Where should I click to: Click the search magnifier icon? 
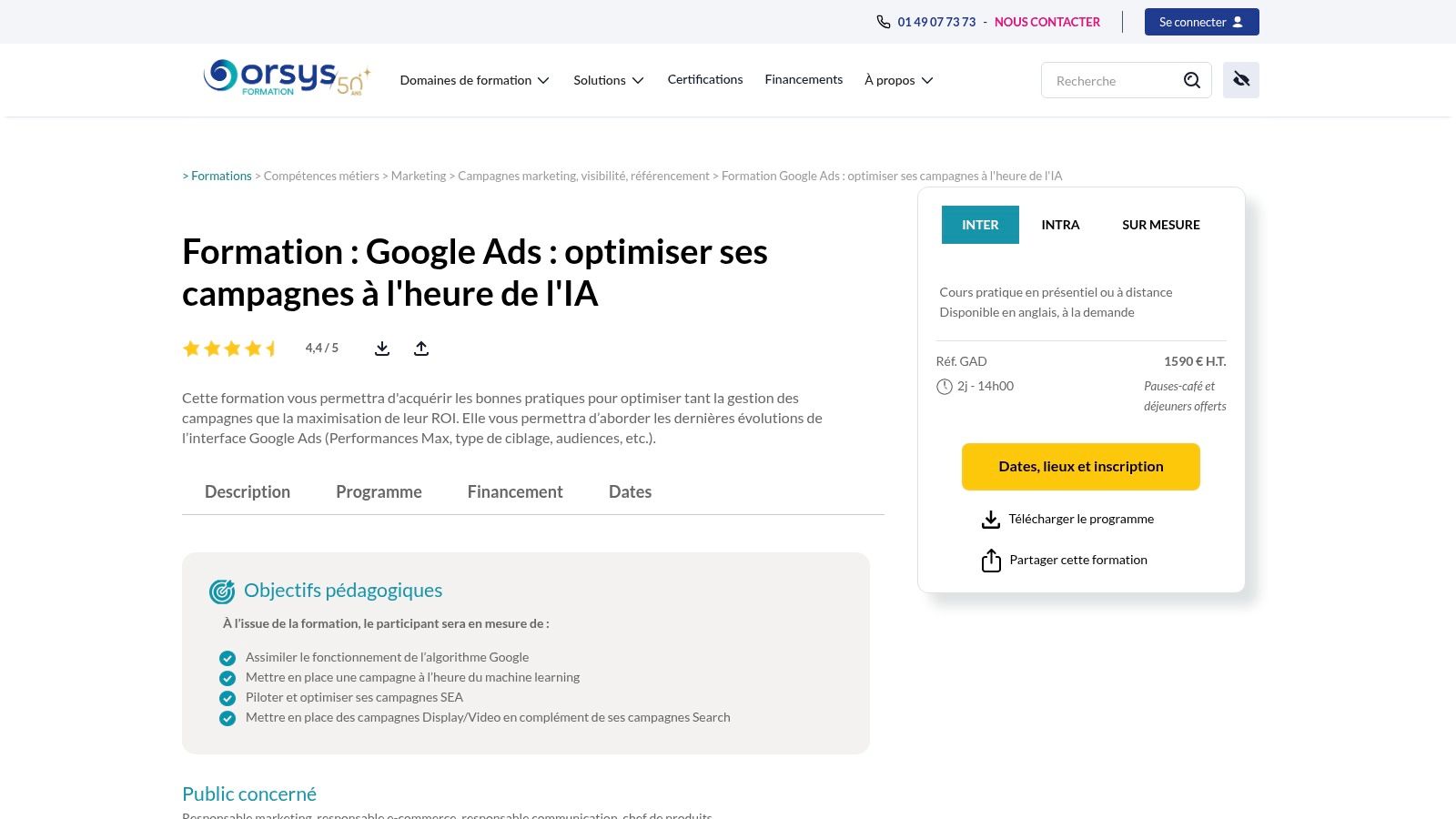point(1191,80)
